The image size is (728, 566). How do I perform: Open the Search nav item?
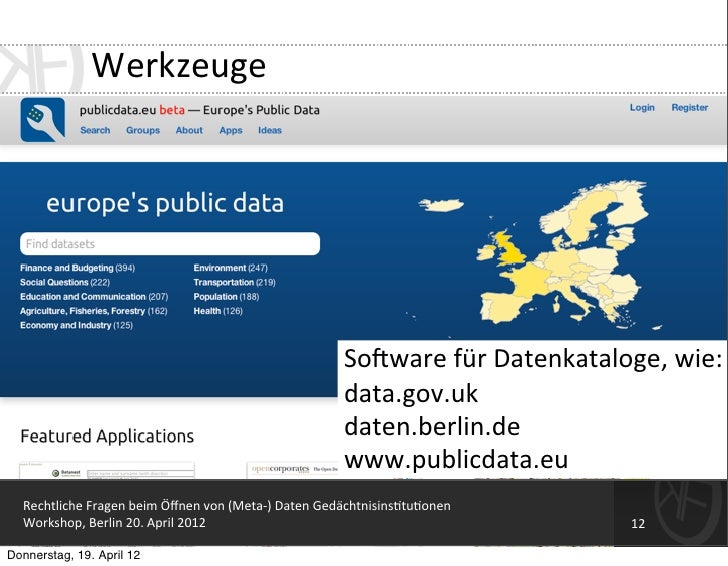tap(95, 130)
